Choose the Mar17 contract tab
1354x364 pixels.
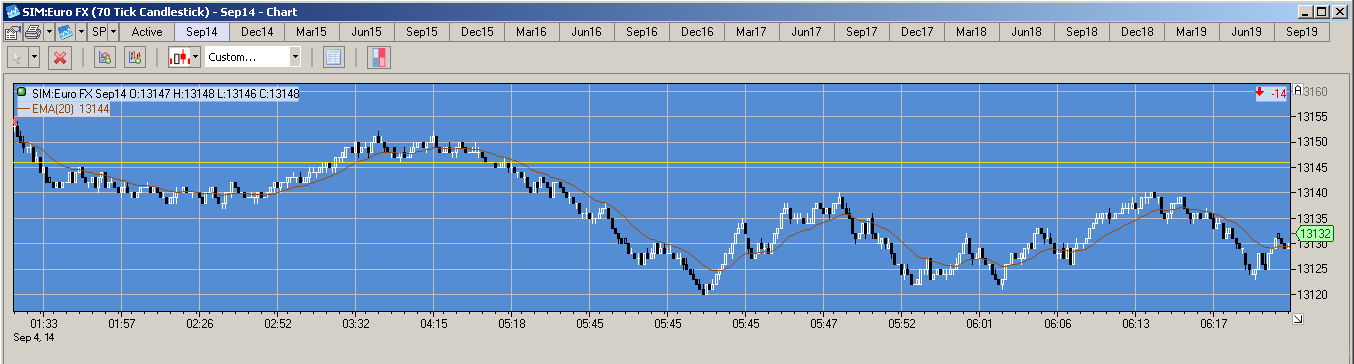point(752,31)
